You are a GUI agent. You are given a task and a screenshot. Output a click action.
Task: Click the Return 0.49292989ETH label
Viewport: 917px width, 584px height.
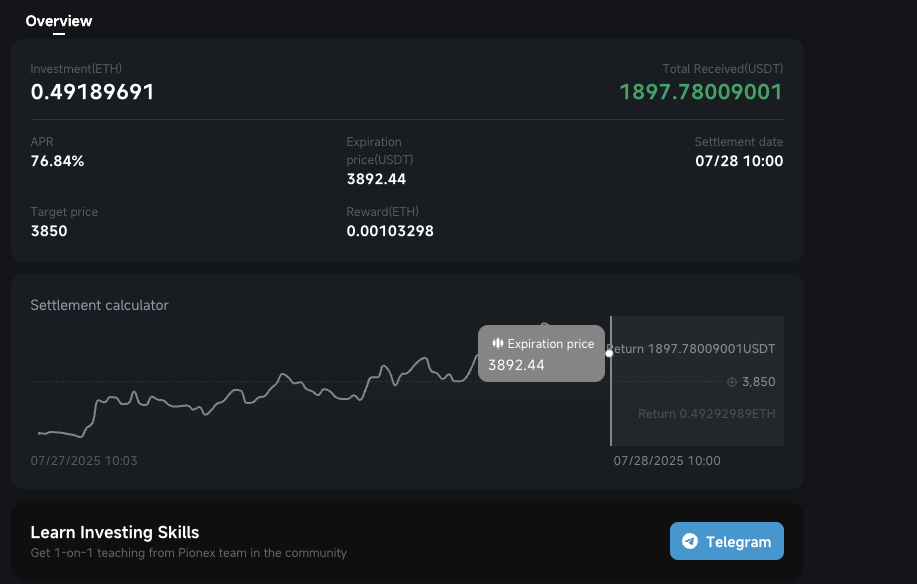[x=706, y=414]
